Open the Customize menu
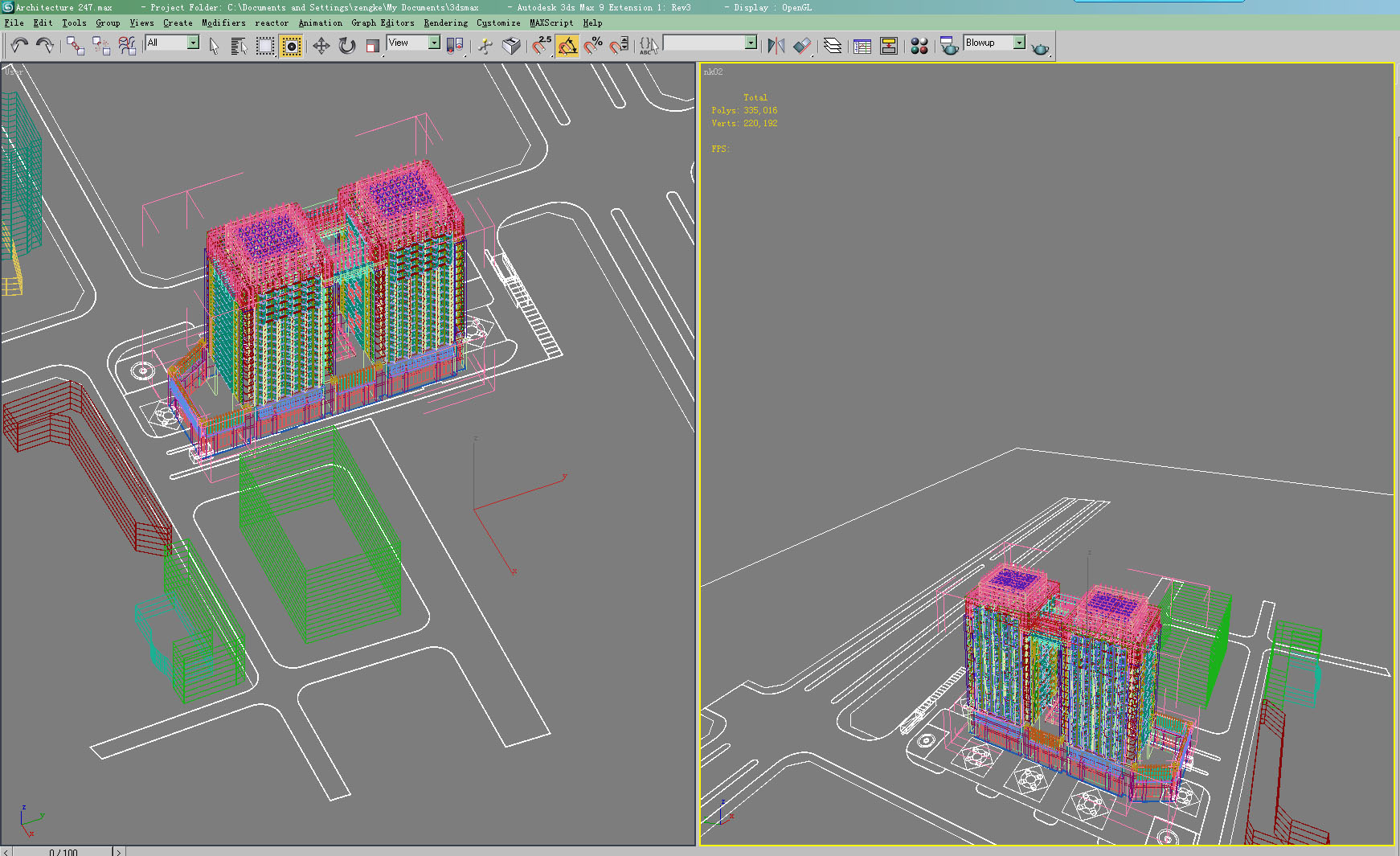 pos(498,23)
